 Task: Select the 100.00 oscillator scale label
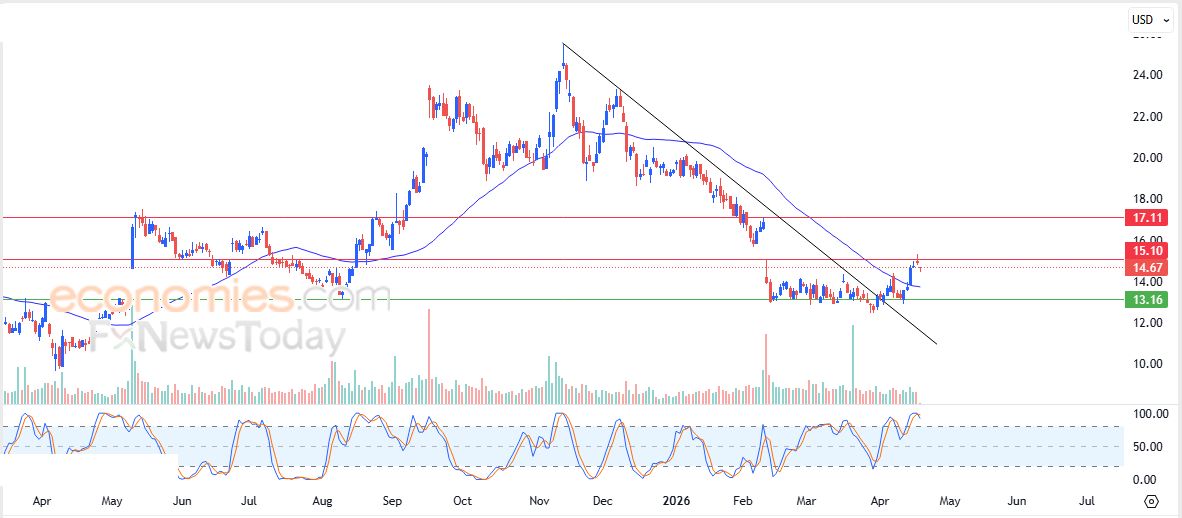(x=1146, y=414)
